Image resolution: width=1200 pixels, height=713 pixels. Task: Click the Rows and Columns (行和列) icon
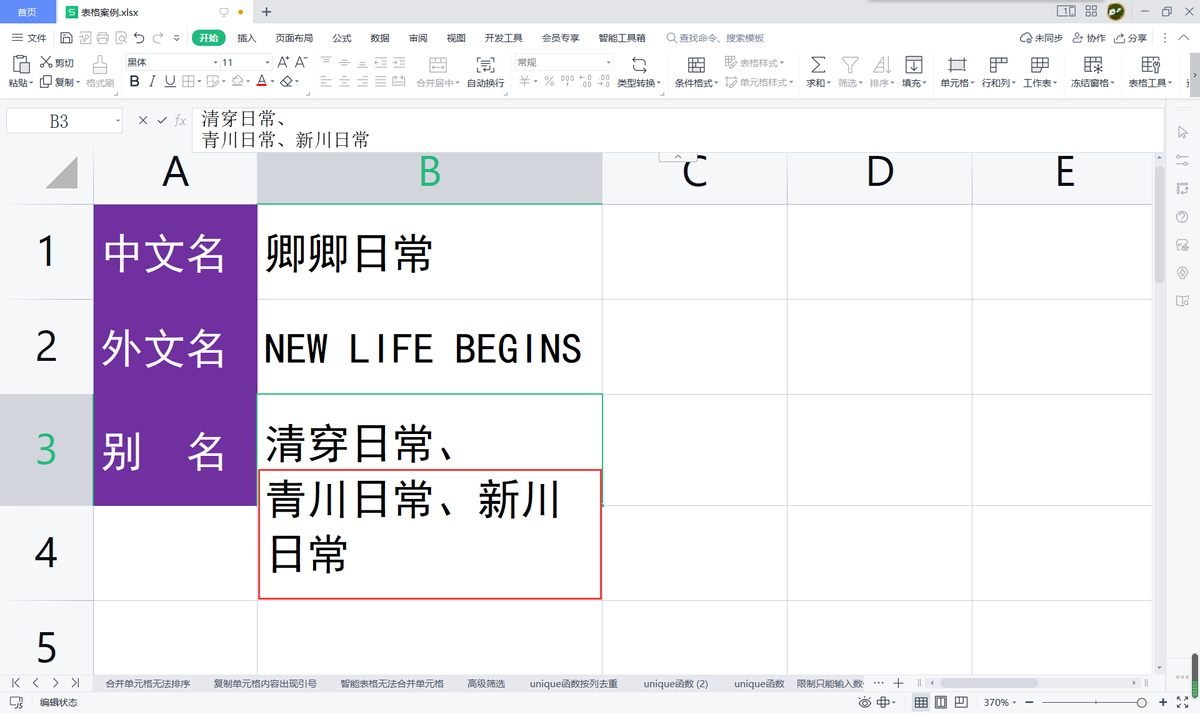(997, 65)
